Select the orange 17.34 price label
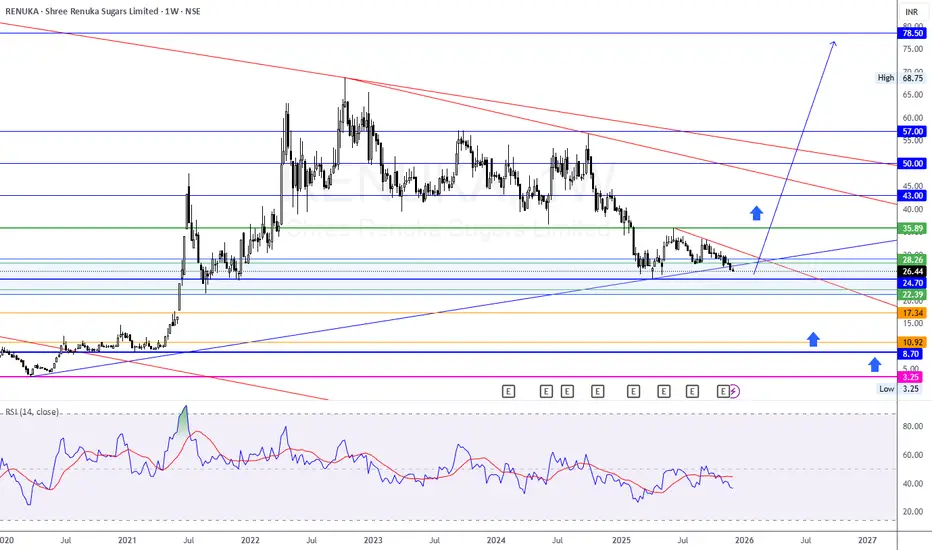Image resolution: width=932 pixels, height=550 pixels. pos(912,313)
